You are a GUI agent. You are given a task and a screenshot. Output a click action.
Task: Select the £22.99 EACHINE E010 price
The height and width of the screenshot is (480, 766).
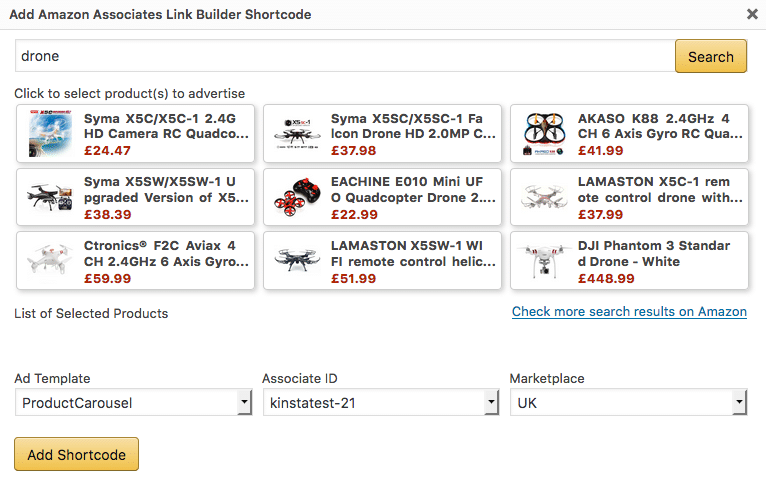354,215
